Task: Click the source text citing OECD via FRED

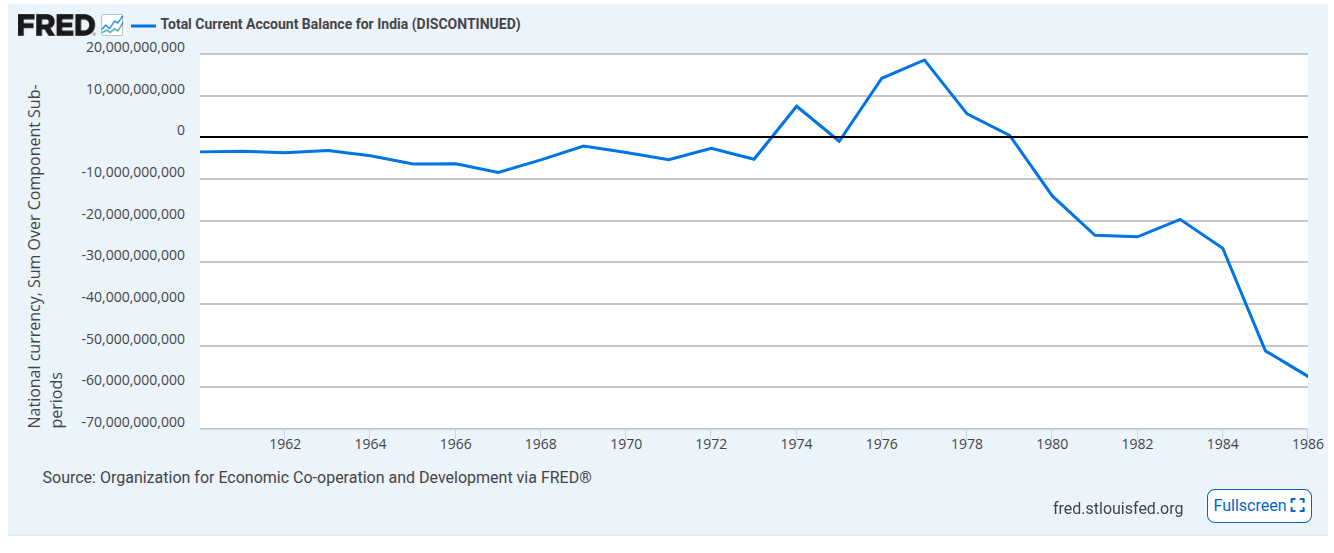Action: pos(317,477)
